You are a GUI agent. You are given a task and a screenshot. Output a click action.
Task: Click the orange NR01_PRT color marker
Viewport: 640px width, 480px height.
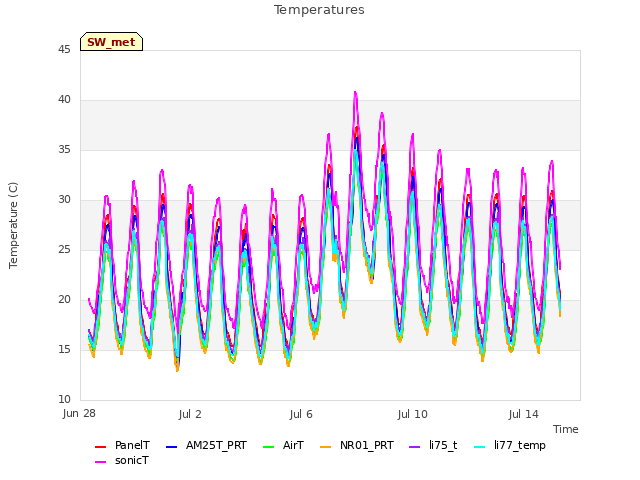325,447
